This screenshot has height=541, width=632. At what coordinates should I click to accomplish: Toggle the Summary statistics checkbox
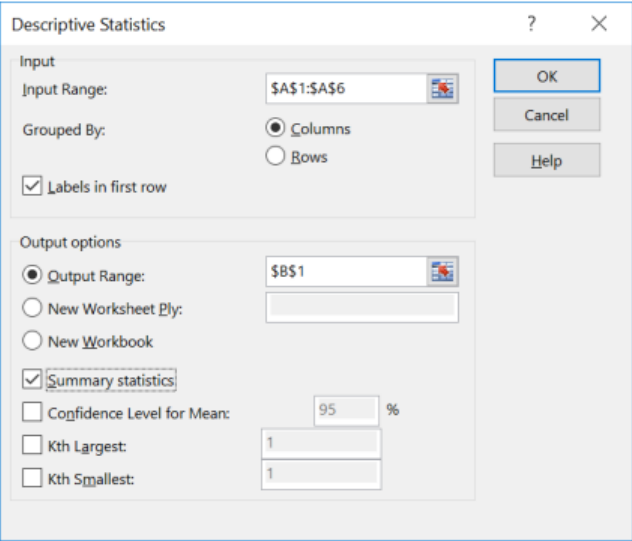click(32, 380)
